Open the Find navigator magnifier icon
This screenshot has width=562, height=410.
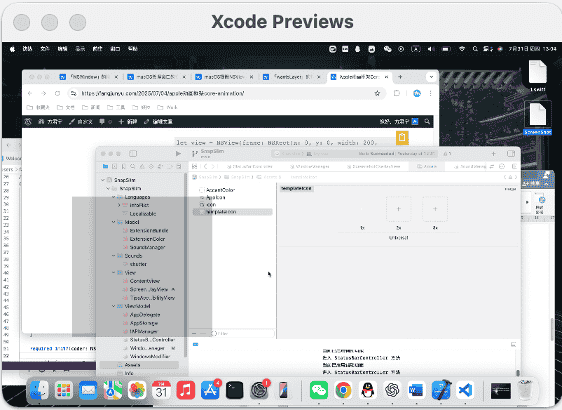click(133, 166)
